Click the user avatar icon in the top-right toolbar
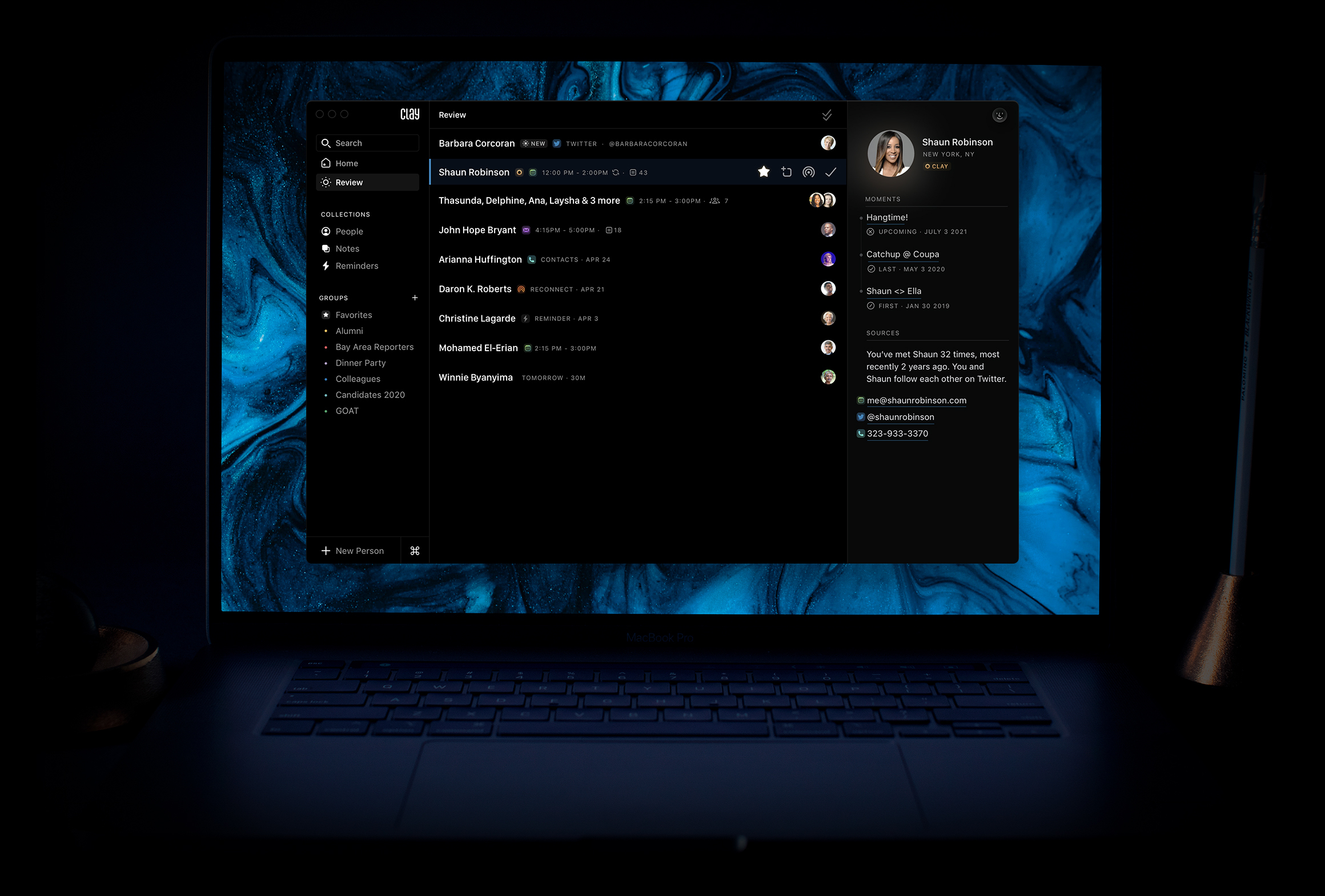 point(999,114)
